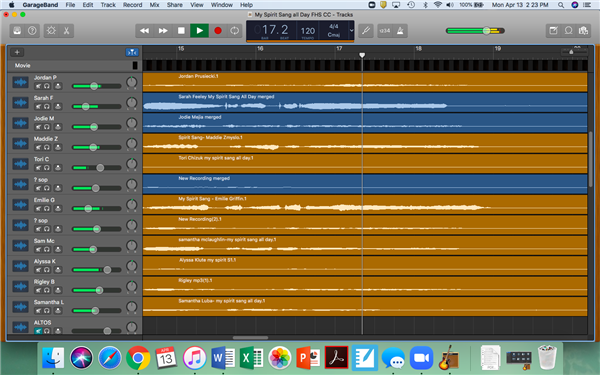
Task: Click the Jordan P volume slider
Action: click(x=96, y=86)
